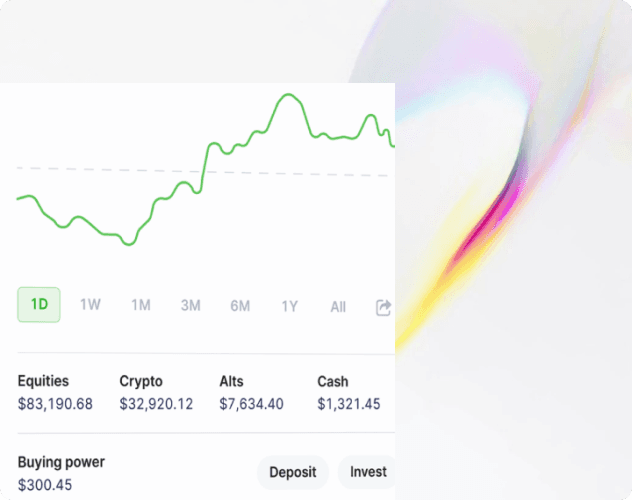The width and height of the screenshot is (632, 500).
Task: Select the 1M chart range
Action: [141, 305]
